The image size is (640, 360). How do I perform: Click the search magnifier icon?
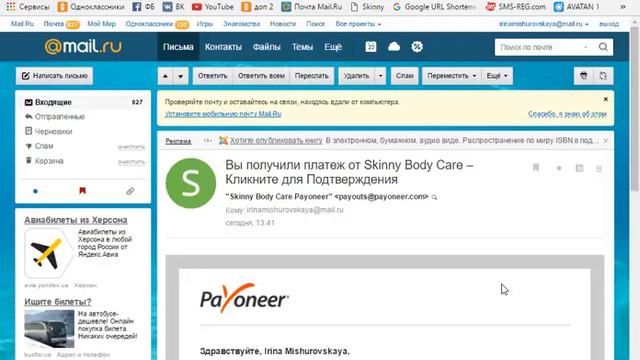click(603, 47)
